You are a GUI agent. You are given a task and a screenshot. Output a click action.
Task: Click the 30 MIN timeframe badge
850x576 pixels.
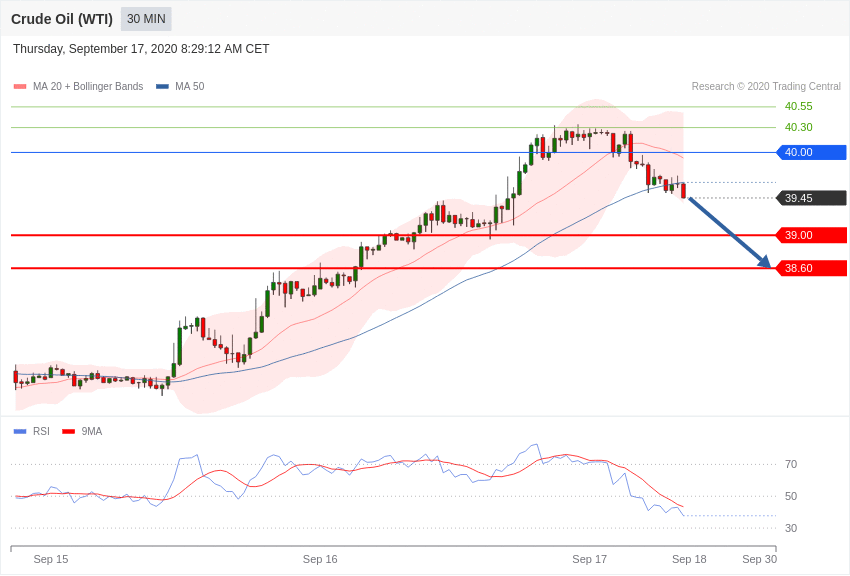[146, 19]
